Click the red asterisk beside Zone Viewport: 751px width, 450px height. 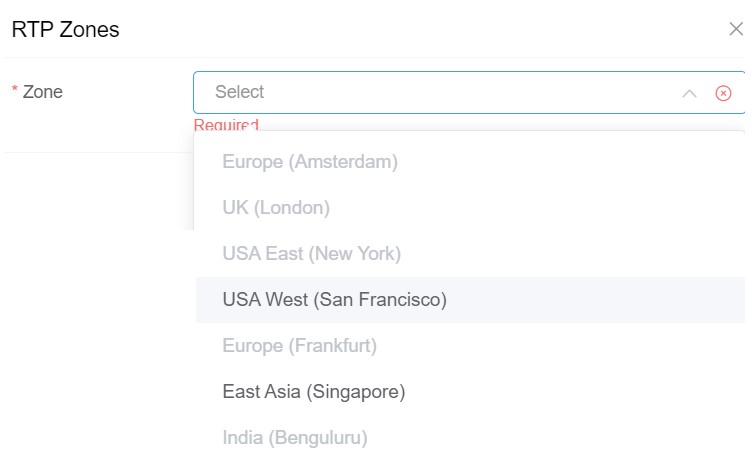point(15,92)
